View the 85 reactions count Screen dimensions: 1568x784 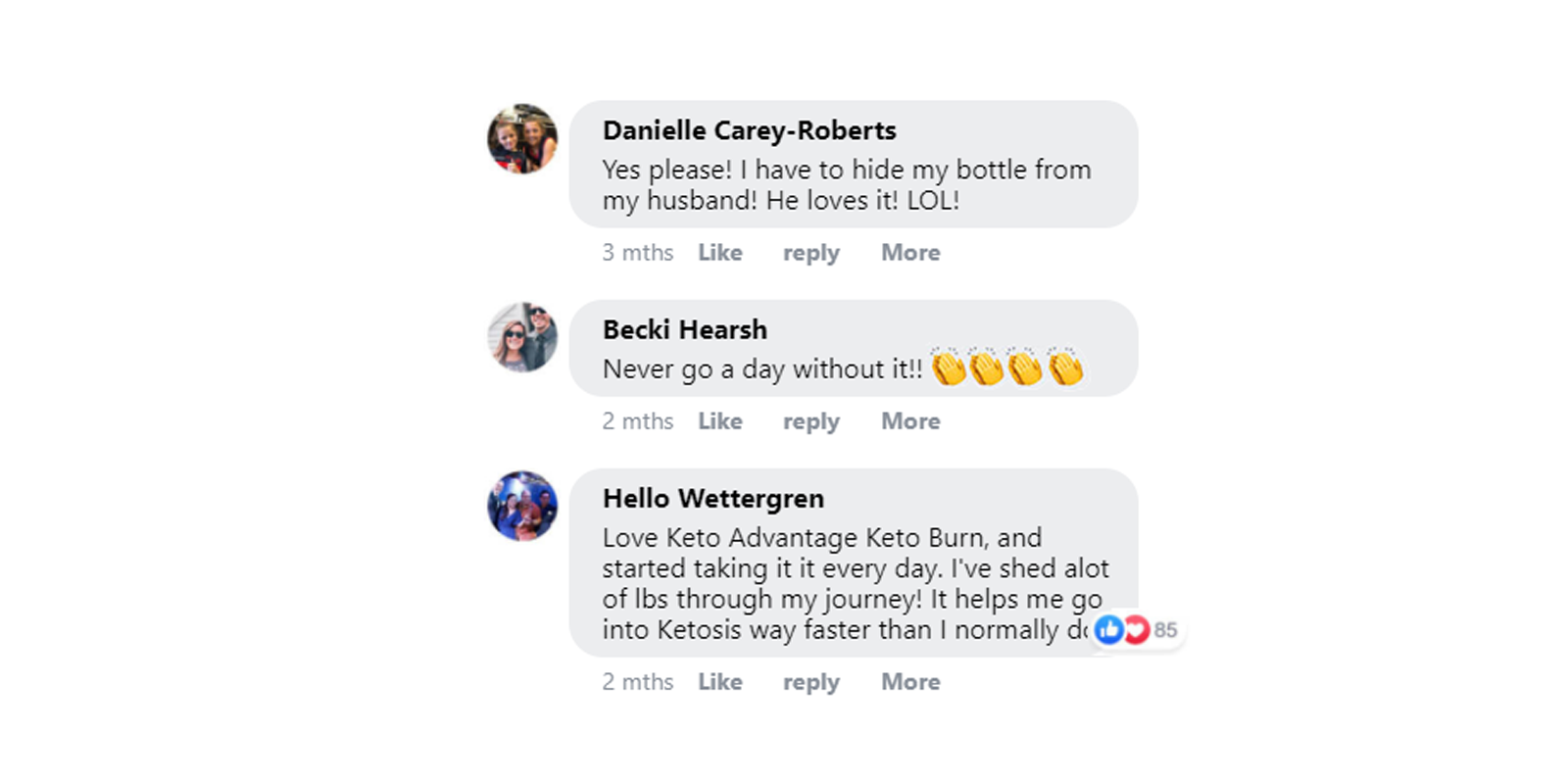tap(1165, 630)
